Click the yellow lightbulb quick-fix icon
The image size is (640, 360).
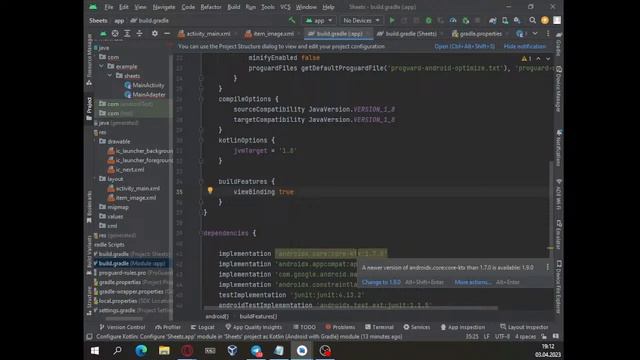pyautogui.click(x=210, y=191)
